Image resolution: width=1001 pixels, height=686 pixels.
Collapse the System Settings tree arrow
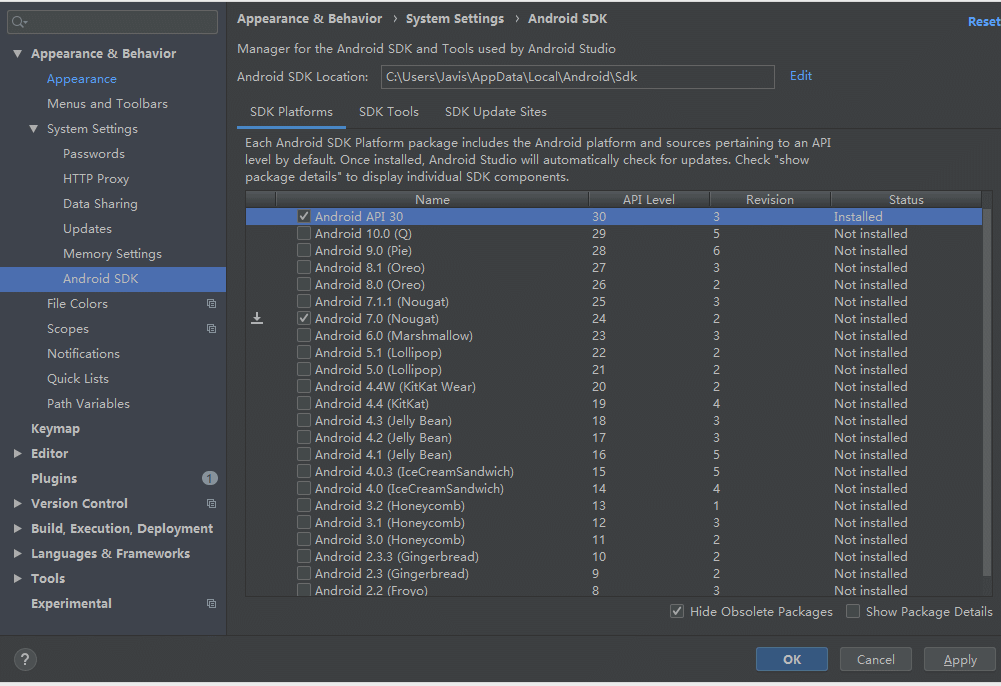(x=34, y=129)
